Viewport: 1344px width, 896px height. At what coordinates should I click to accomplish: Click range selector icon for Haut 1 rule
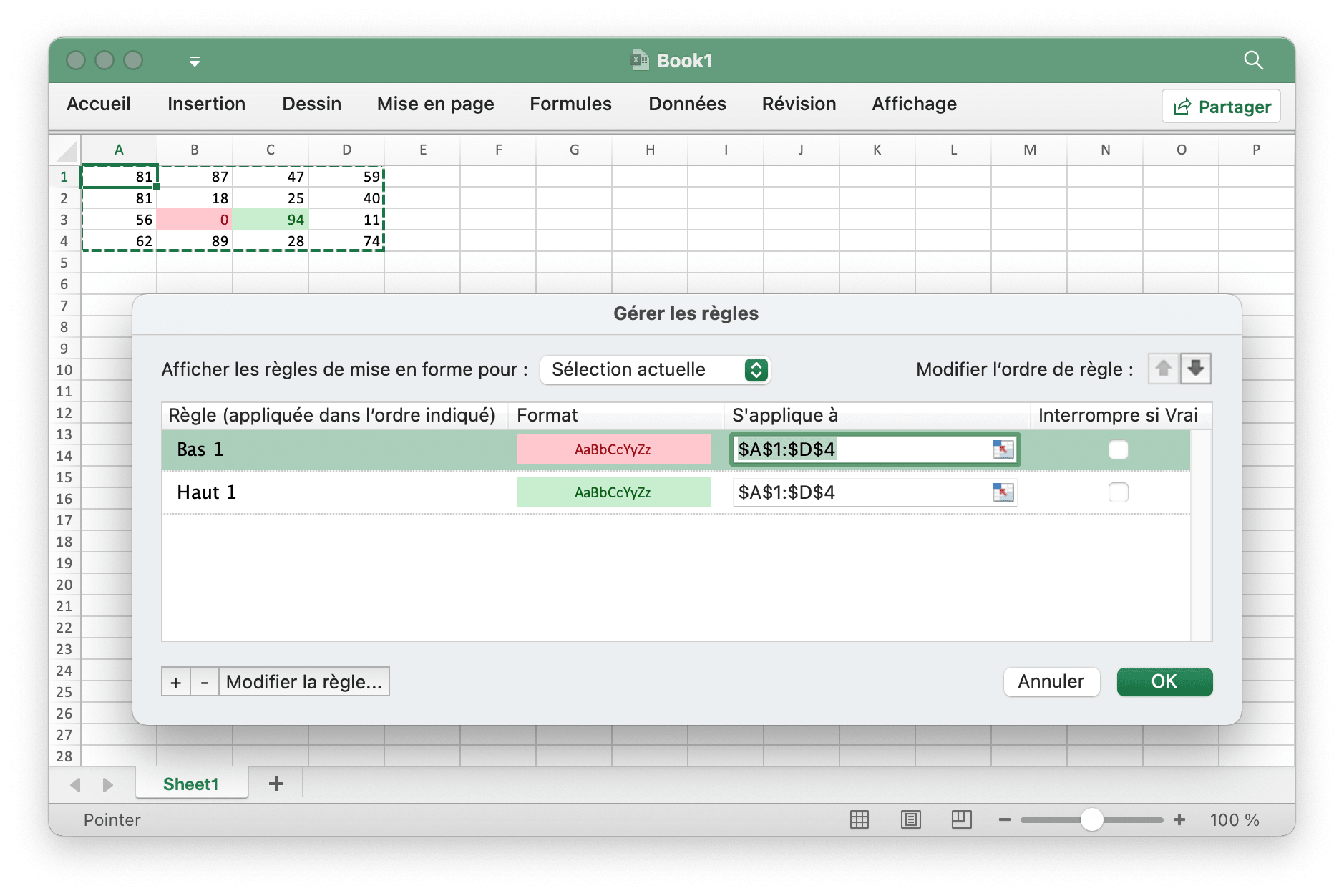[x=1003, y=492]
